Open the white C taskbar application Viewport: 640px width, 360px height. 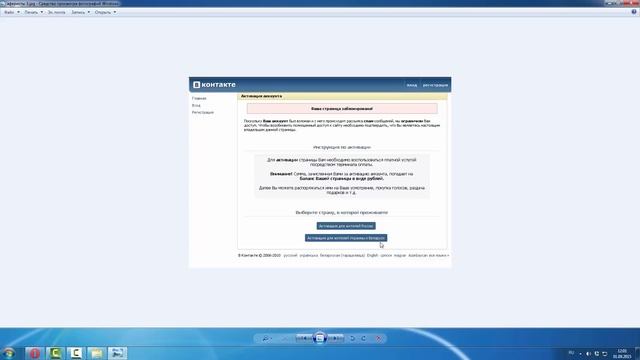click(x=76, y=353)
